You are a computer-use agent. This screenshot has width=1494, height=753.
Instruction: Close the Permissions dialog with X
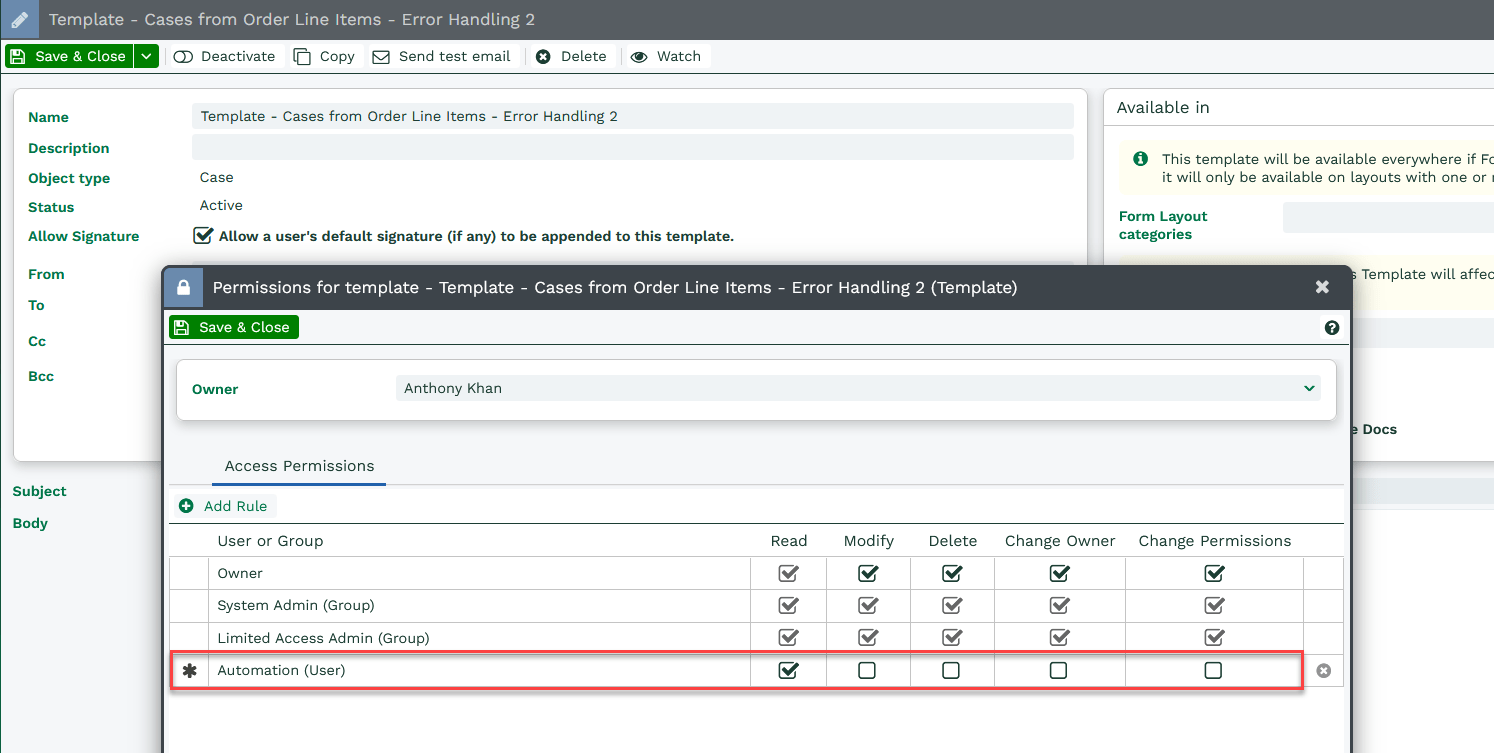[1322, 287]
